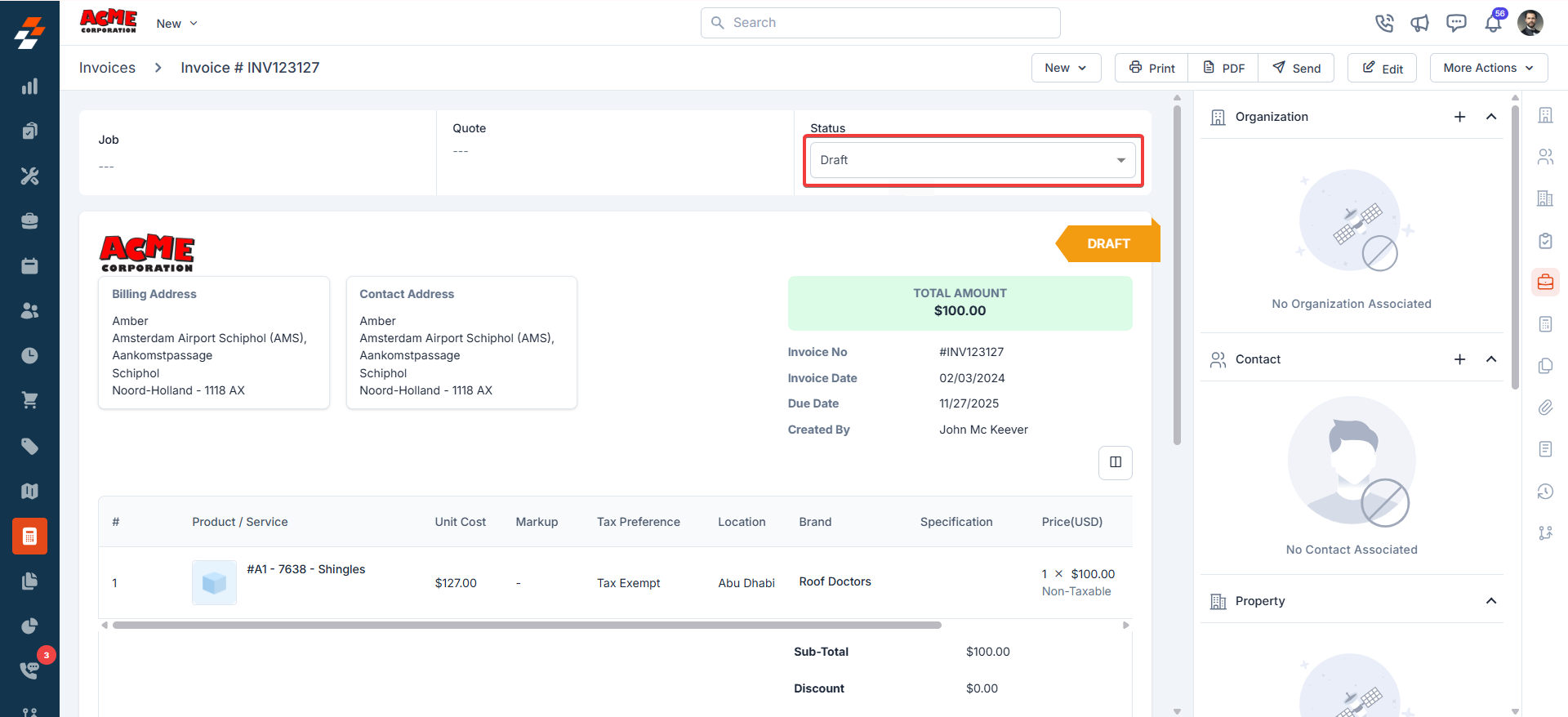Open the dashboard bar chart icon in sidebar
Screen dimensions: 1568x717
tap(29, 87)
